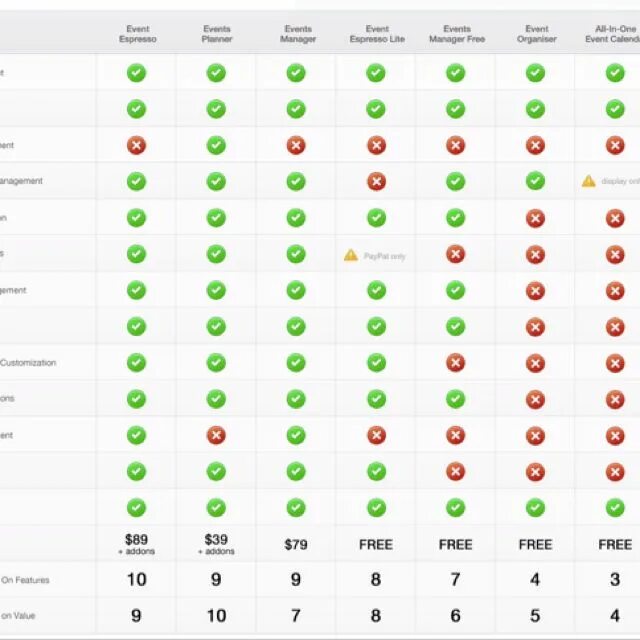
Task: Select the Events Planner column header
Action: pyautogui.click(x=217, y=34)
